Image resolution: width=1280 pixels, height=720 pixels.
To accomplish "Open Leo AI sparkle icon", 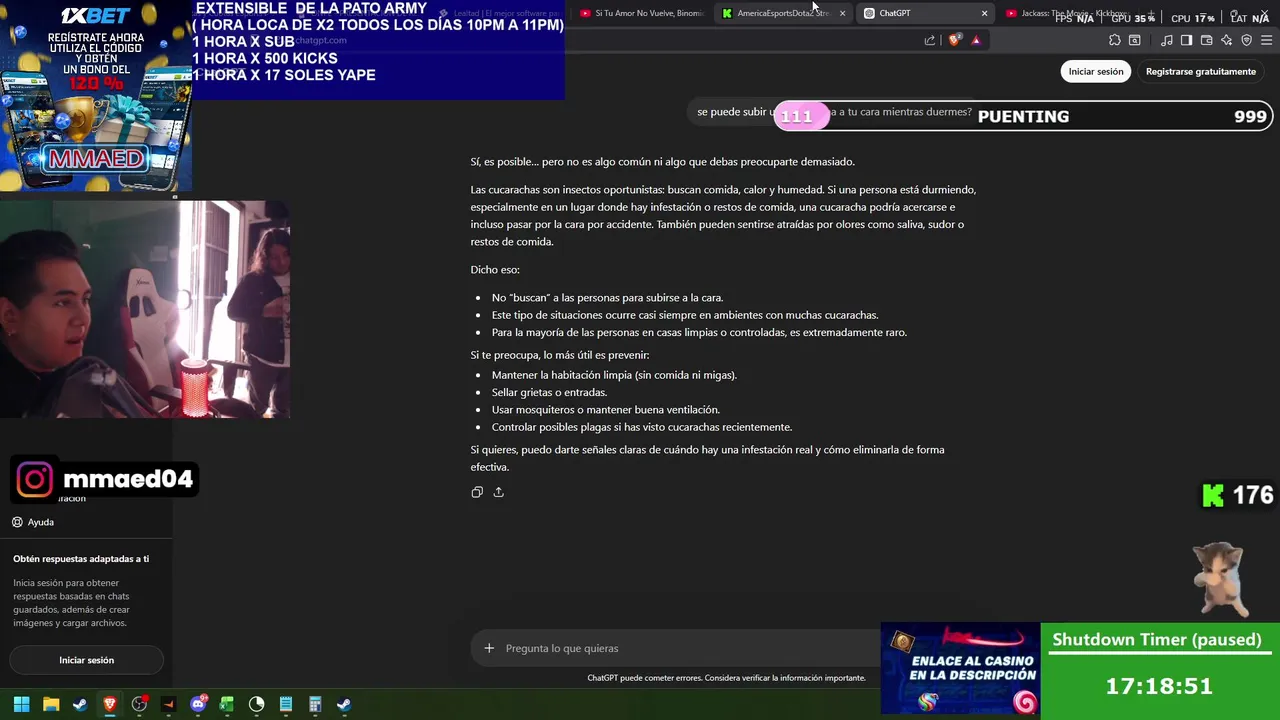I will point(1226,40).
